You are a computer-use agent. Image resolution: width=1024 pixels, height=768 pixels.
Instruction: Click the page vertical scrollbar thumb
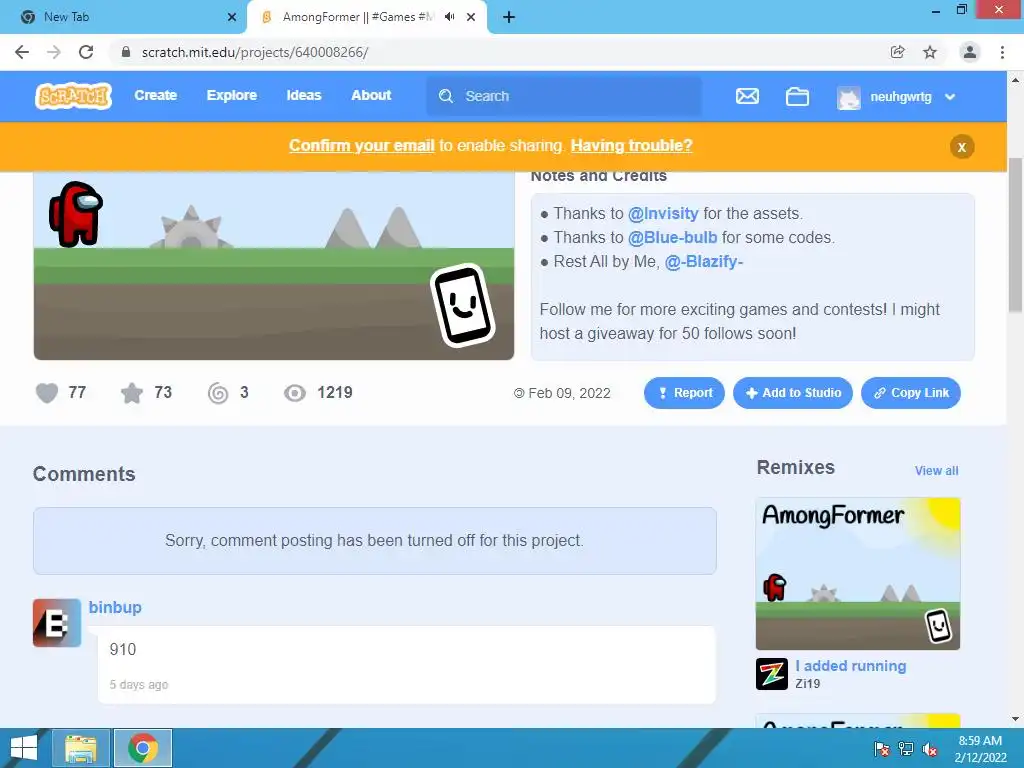(1016, 235)
